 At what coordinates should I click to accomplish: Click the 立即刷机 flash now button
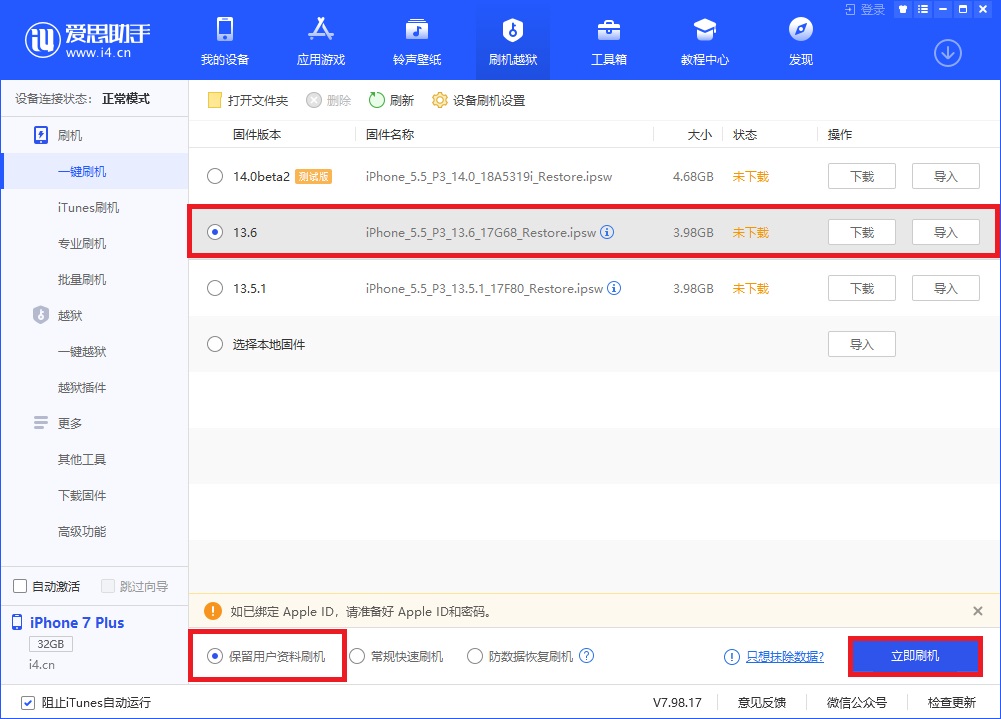click(914, 655)
